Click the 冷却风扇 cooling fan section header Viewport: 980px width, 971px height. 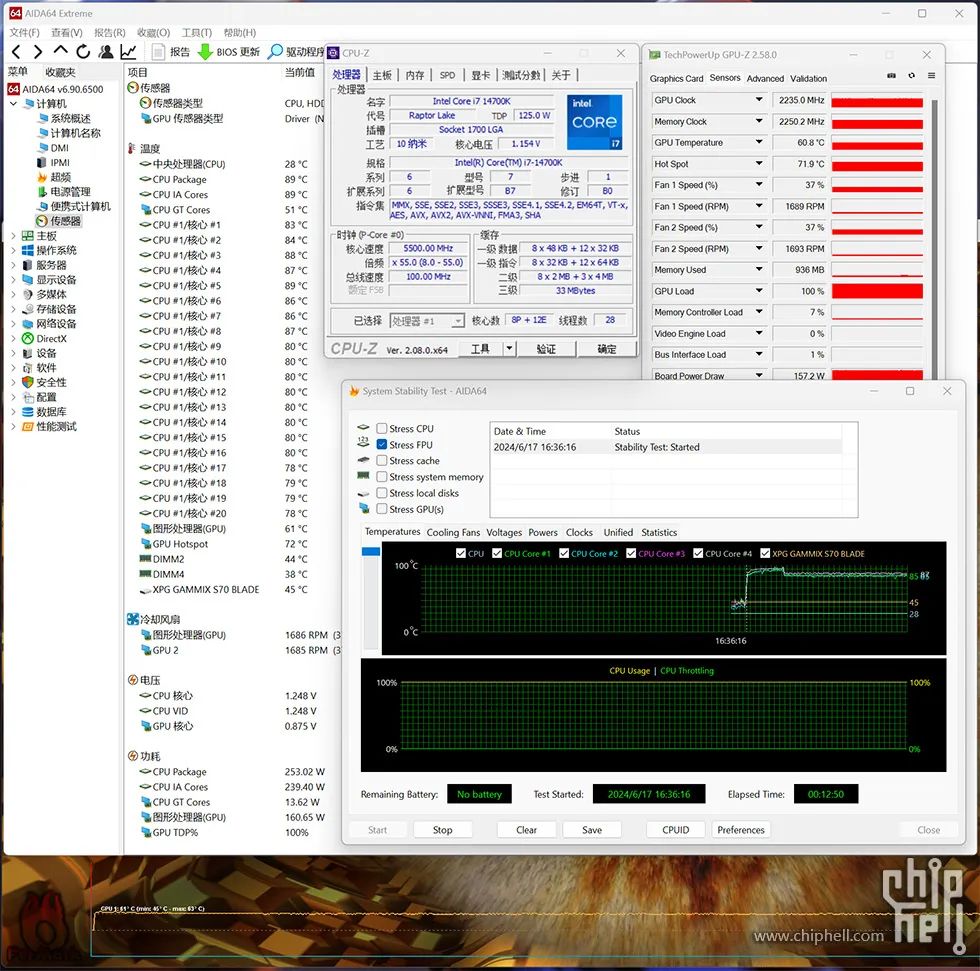[x=154, y=619]
